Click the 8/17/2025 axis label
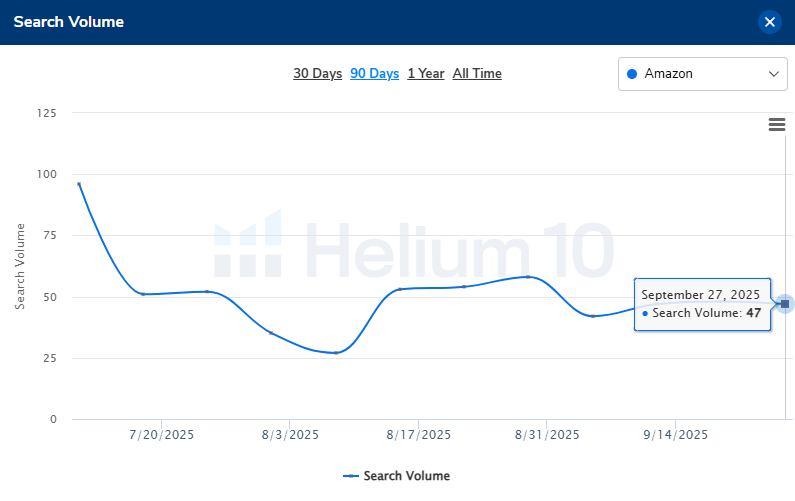Screen dimensions: 795x501 click(x=419, y=435)
